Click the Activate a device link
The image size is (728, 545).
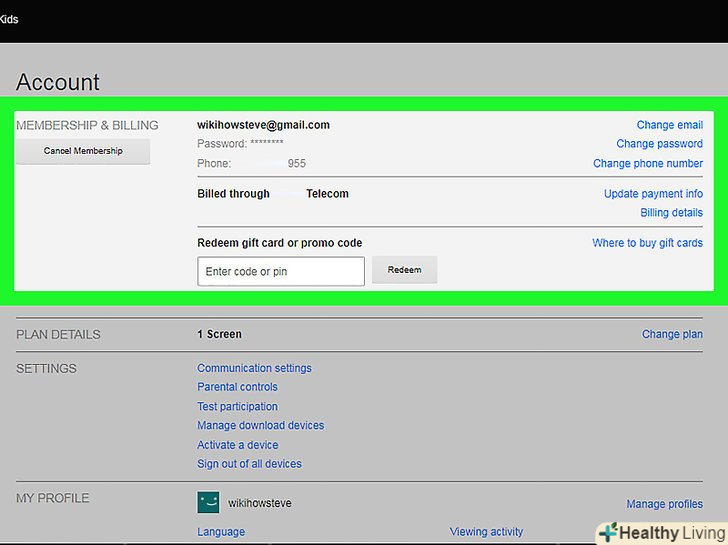(x=237, y=445)
